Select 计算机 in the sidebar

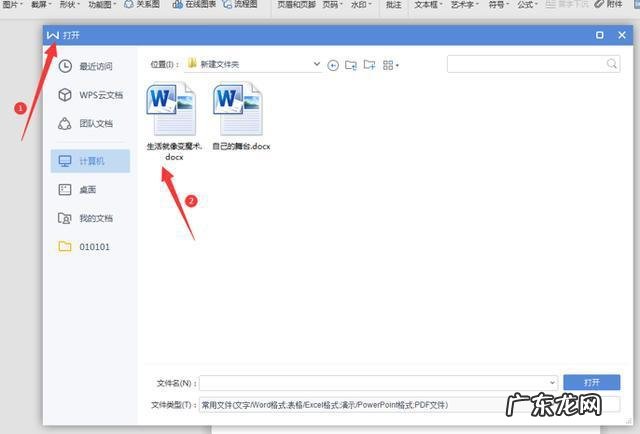(90, 161)
